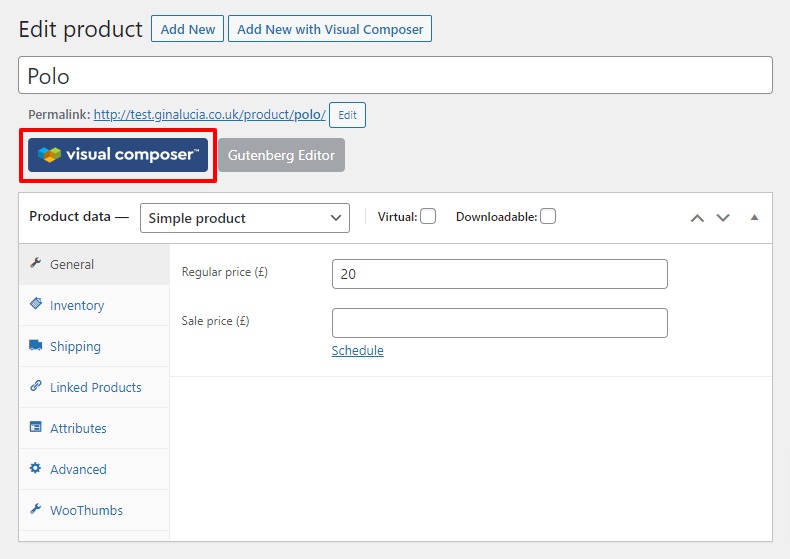Open the product permalink URL
Viewport: 790px width, 559px height.
click(210, 115)
